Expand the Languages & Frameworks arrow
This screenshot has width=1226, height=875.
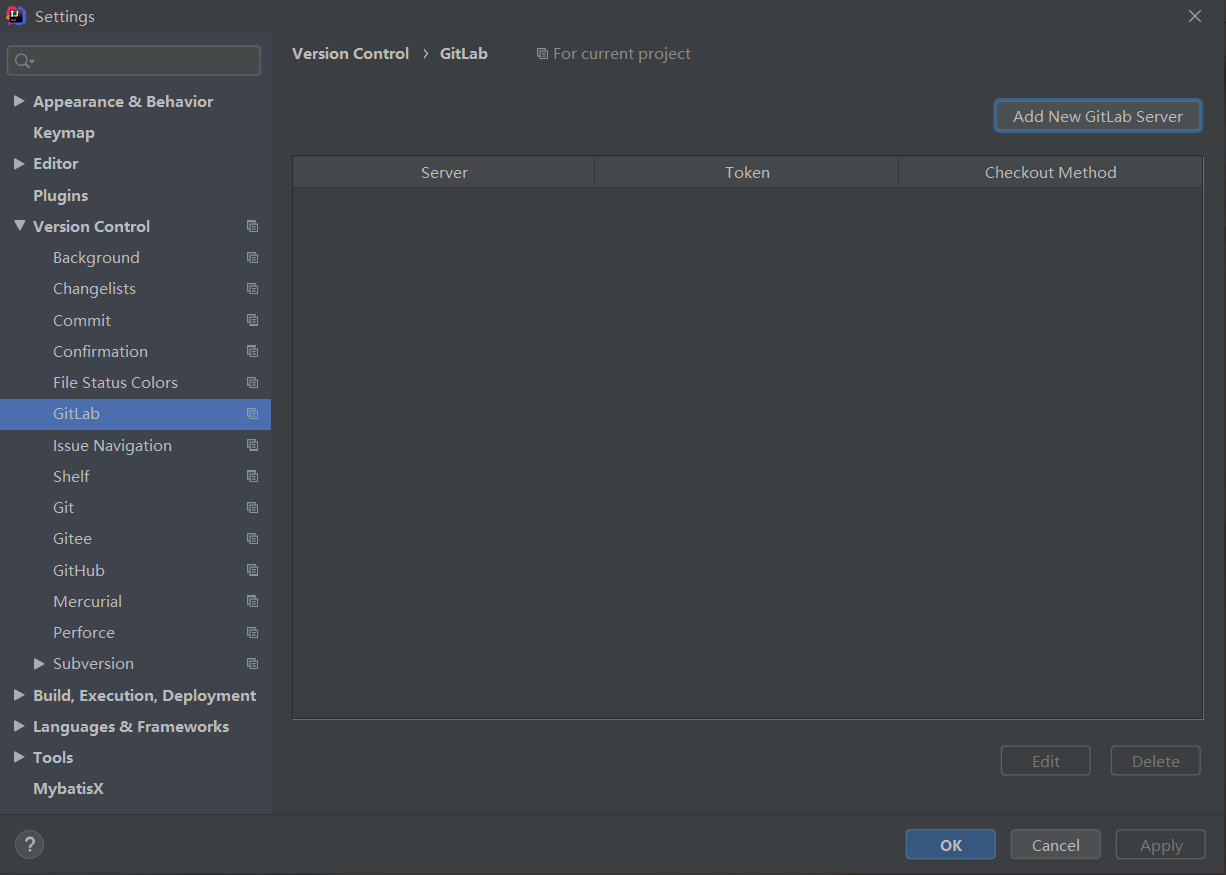point(19,726)
